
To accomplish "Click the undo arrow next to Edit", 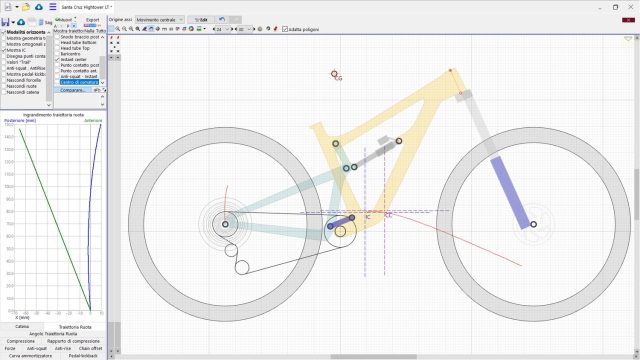I will coord(222,20).
